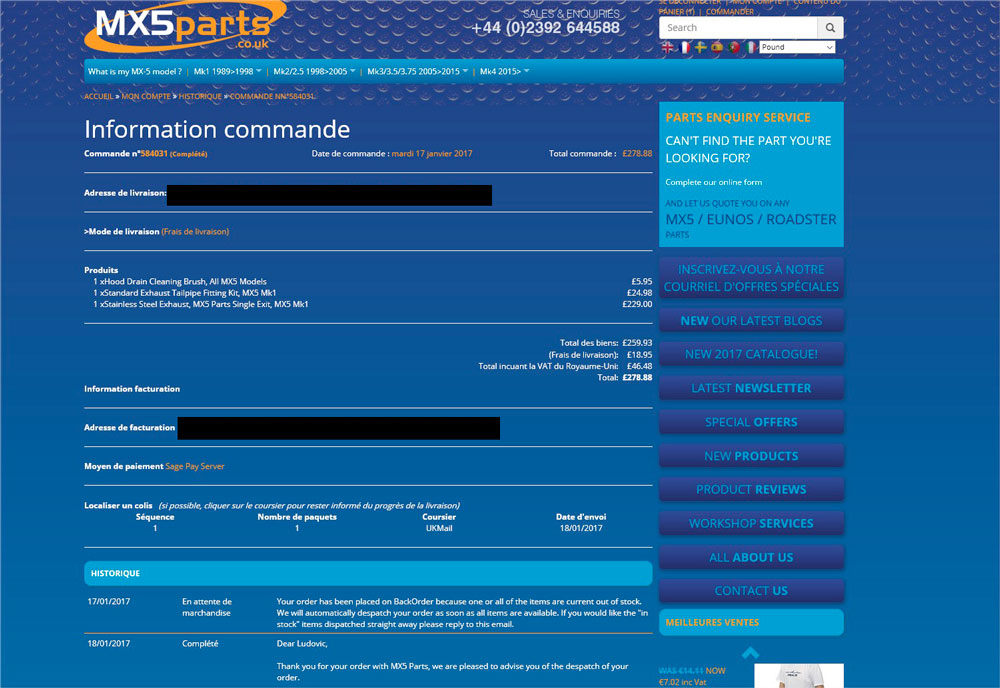1000x688 pixels.
Task: Open the Parts Enquiry Service banner
Action: (751, 174)
